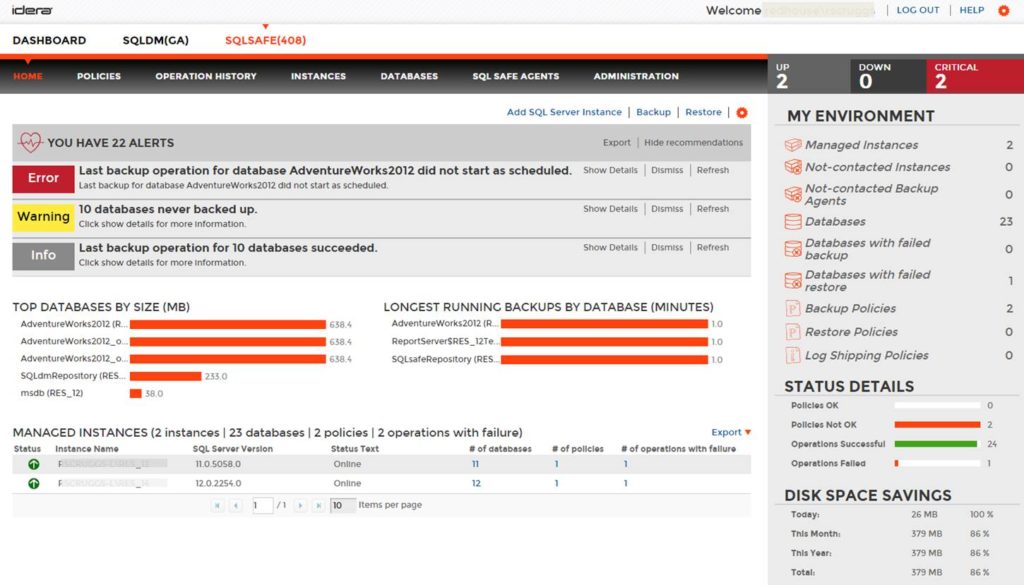Open the OPERATION HISTORY menu

[206, 76]
